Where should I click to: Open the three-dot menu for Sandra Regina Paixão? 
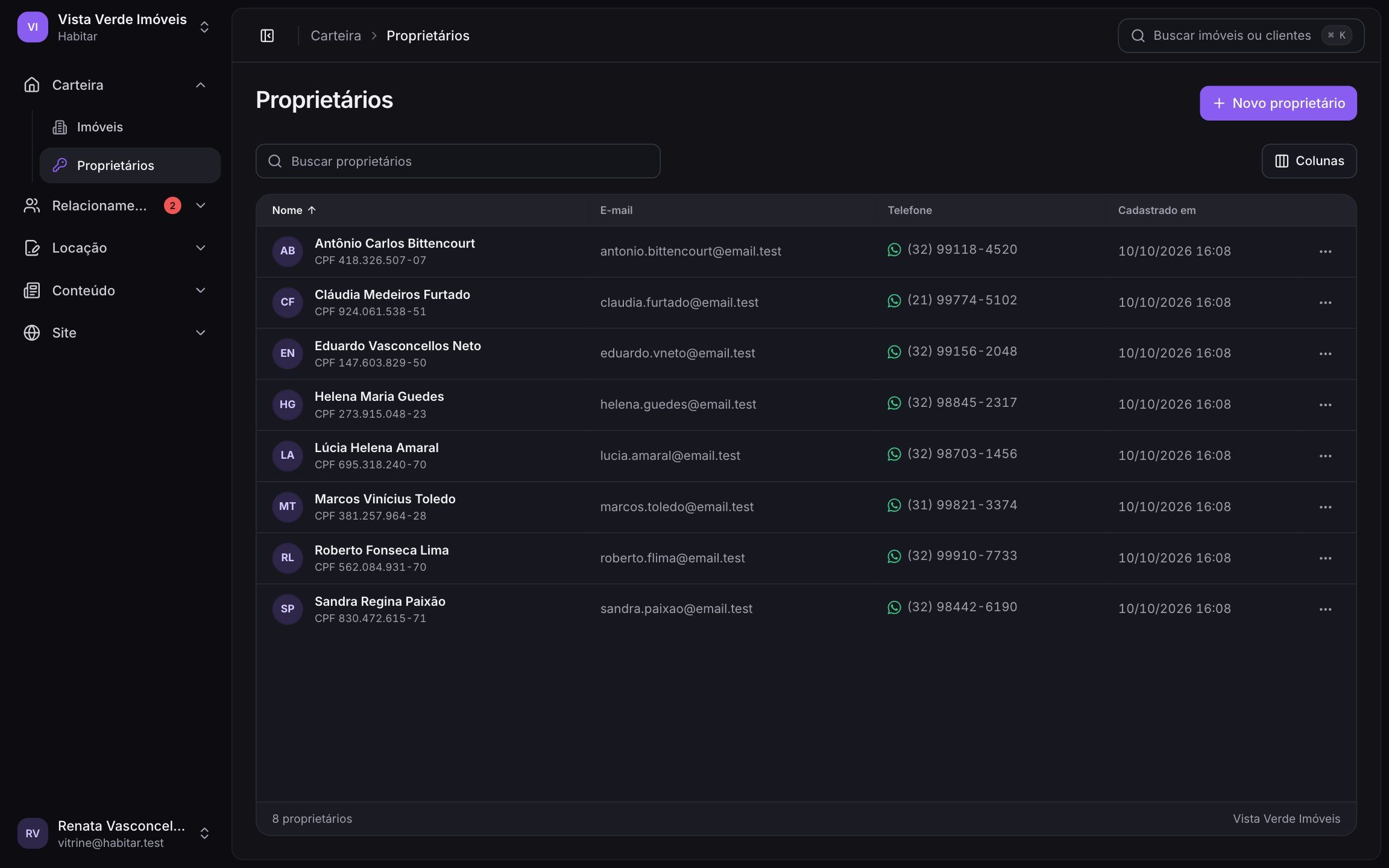click(x=1325, y=609)
